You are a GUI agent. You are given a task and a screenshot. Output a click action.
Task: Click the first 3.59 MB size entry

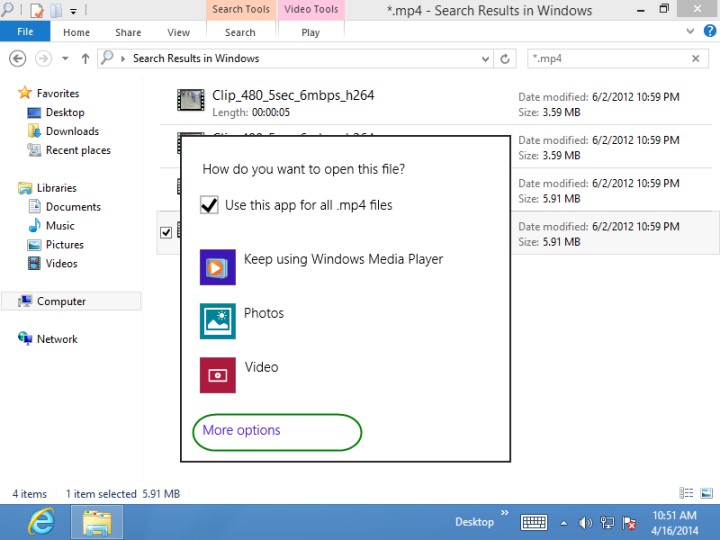(561, 112)
